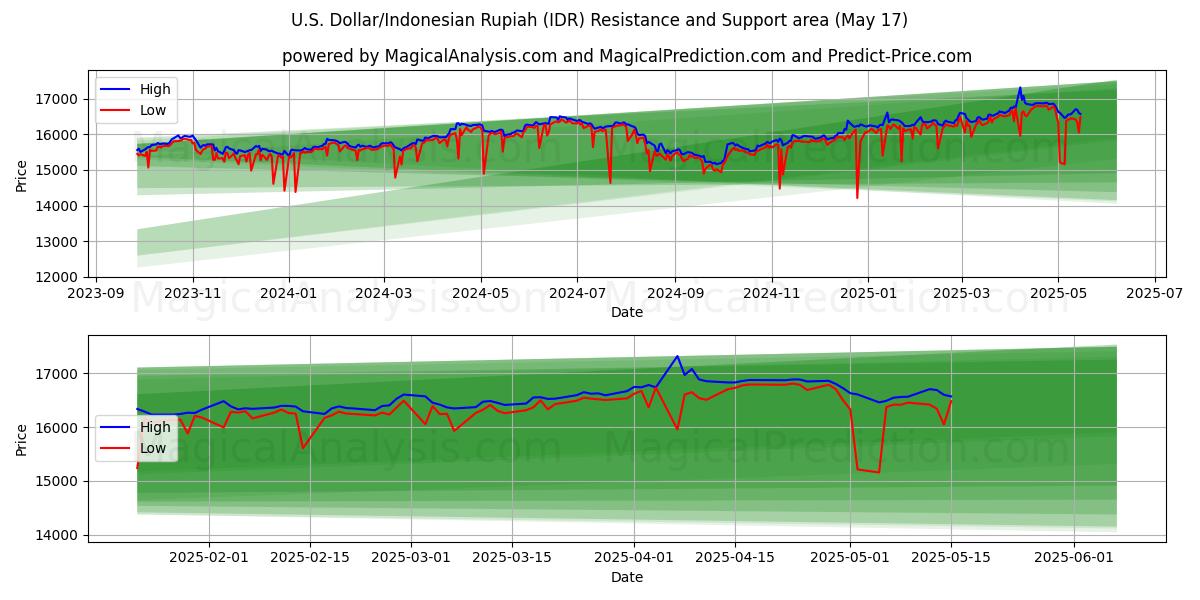Click the 2025-03-01 date tick label
Viewport: 1200px width, 600px height.
pos(412,558)
